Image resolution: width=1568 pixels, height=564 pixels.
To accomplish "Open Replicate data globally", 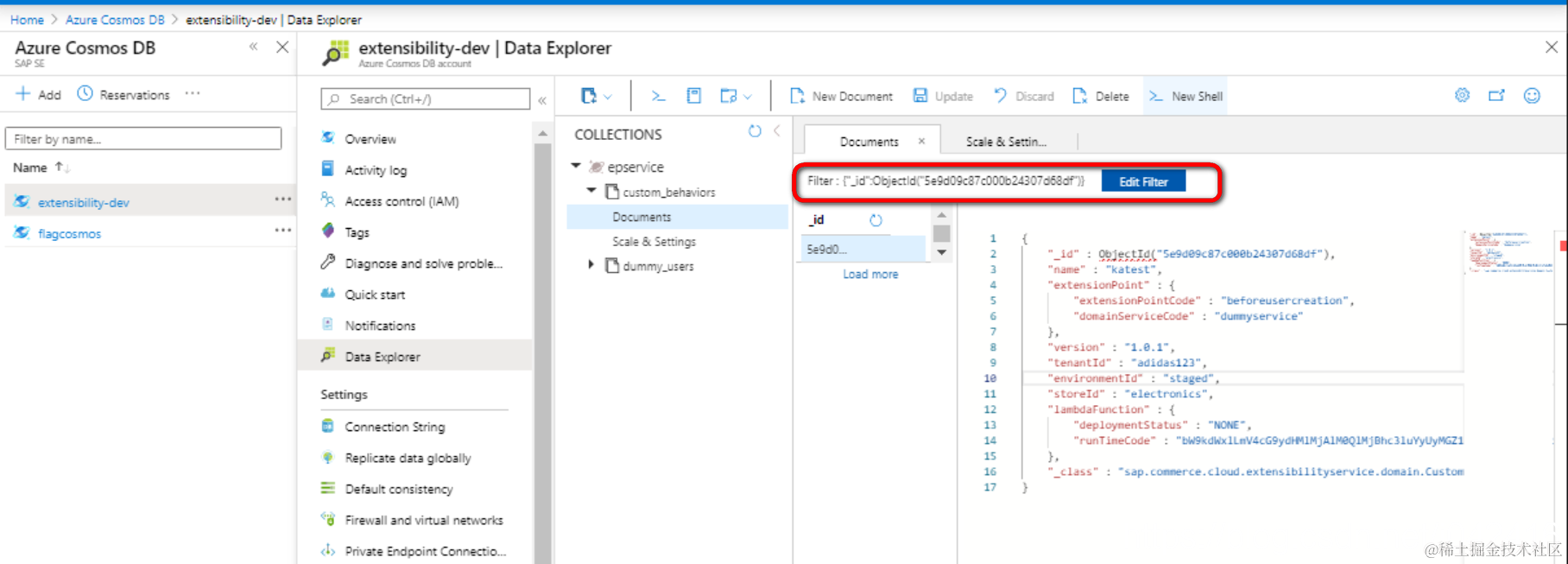I will (408, 458).
